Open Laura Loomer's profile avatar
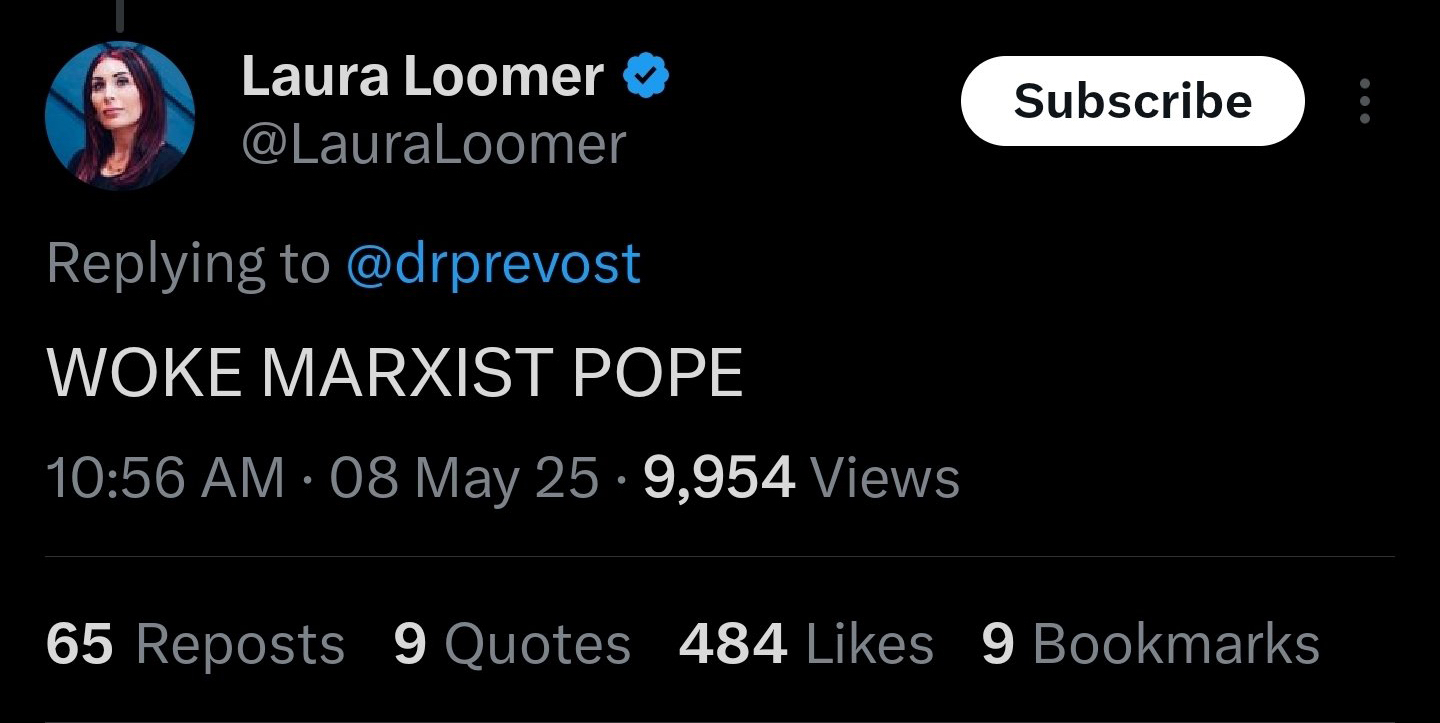Screen dimensions: 1440x723 point(119,115)
